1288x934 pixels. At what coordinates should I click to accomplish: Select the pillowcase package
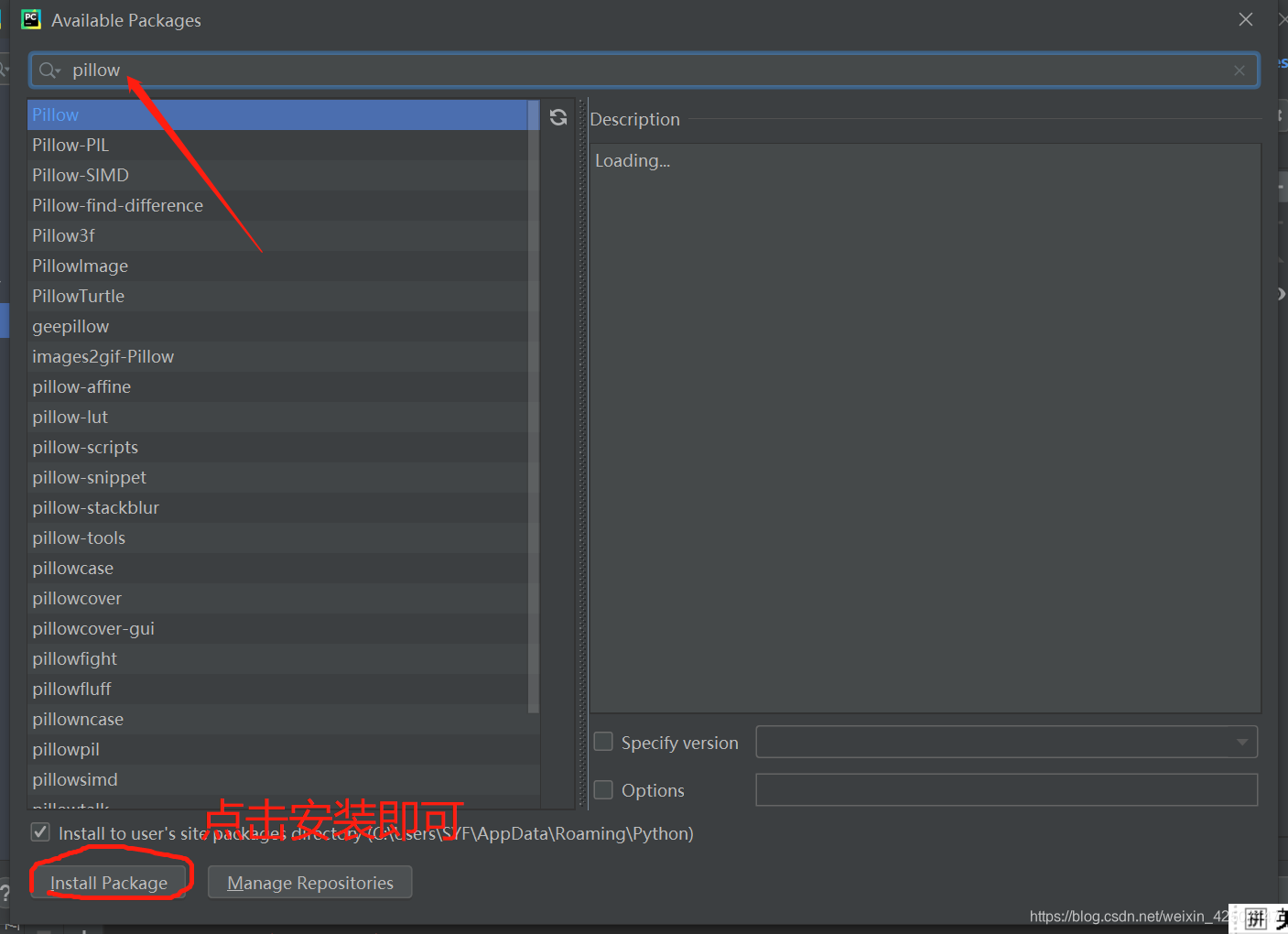(278, 568)
